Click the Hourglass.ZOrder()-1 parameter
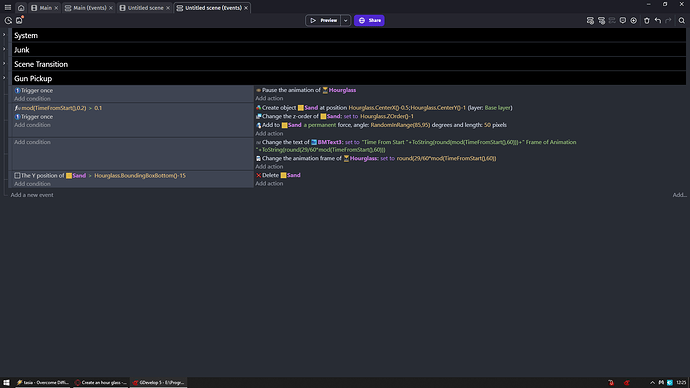Screen dimensions: 690x388 pyautogui.click(x=387, y=117)
